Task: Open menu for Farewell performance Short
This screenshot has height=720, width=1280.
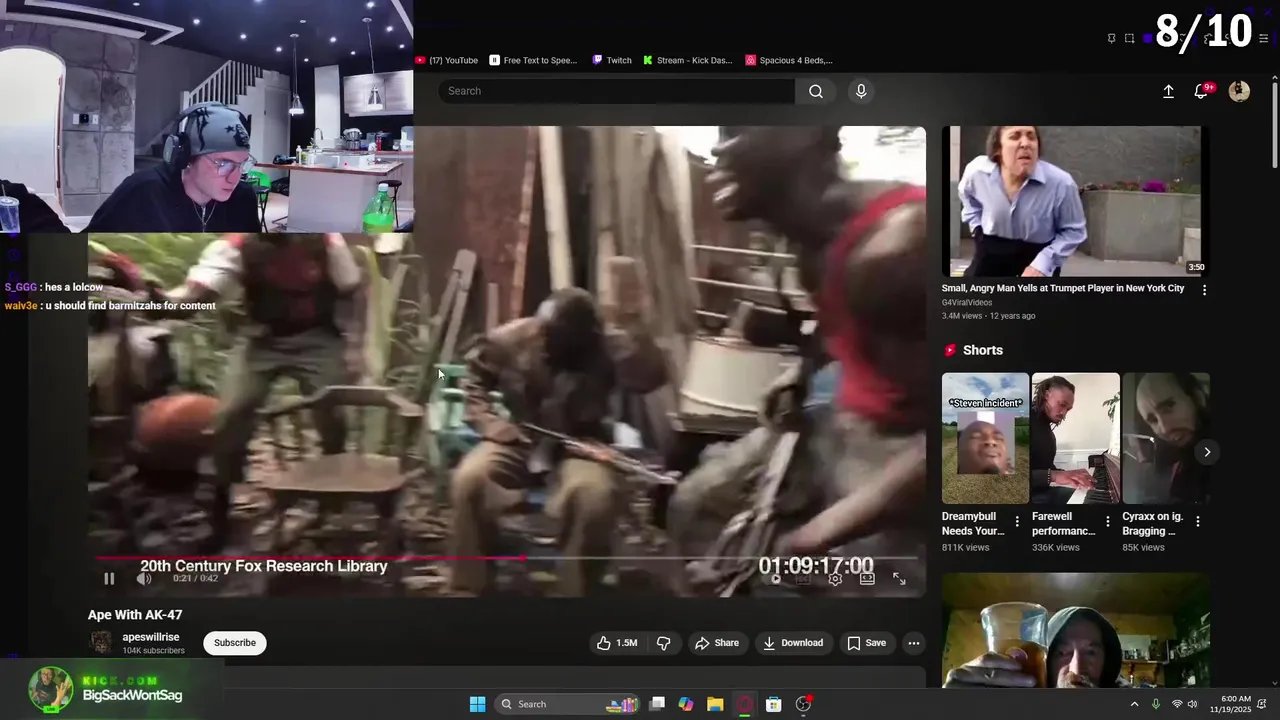Action: tap(1107, 521)
